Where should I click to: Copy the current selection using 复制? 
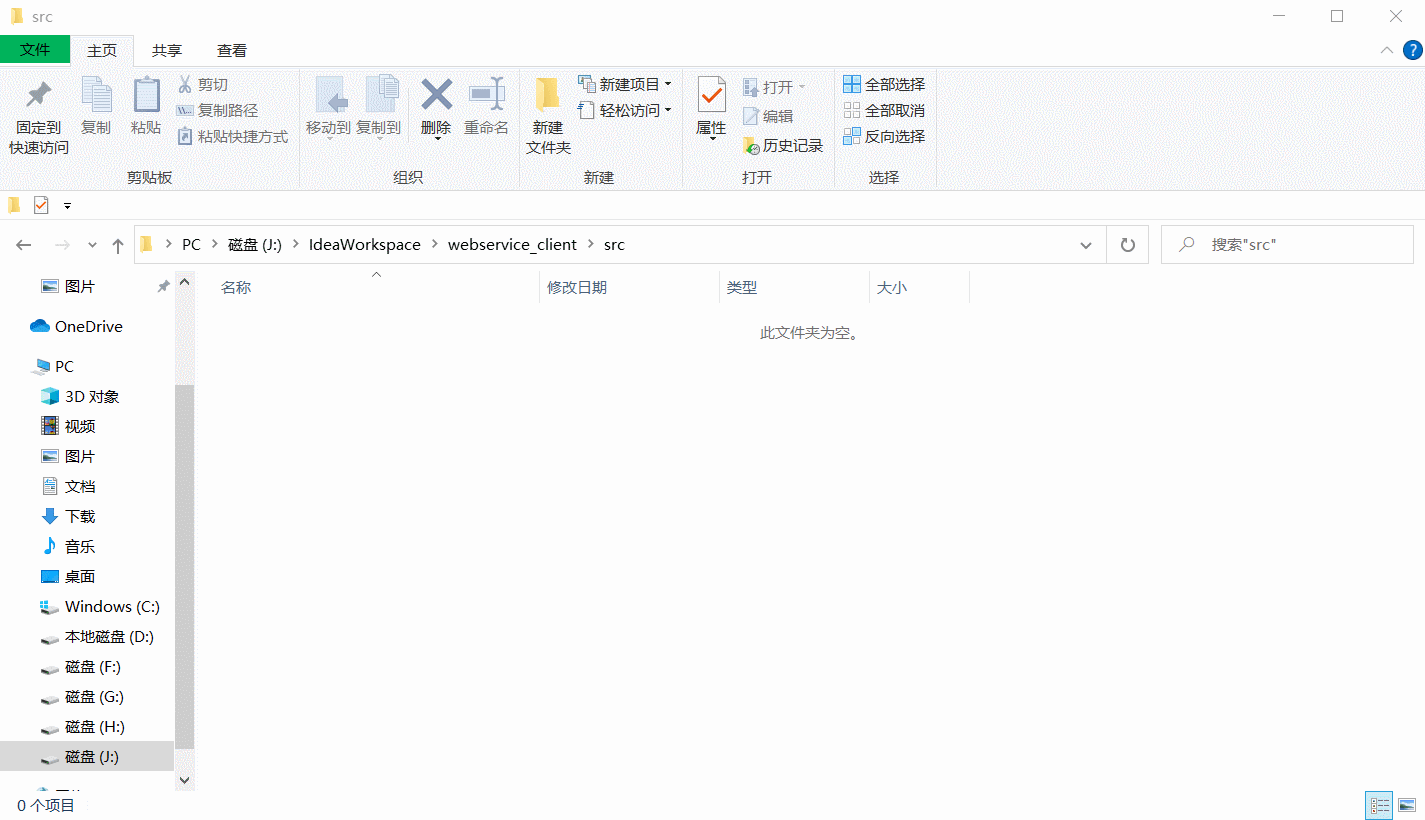(96, 110)
